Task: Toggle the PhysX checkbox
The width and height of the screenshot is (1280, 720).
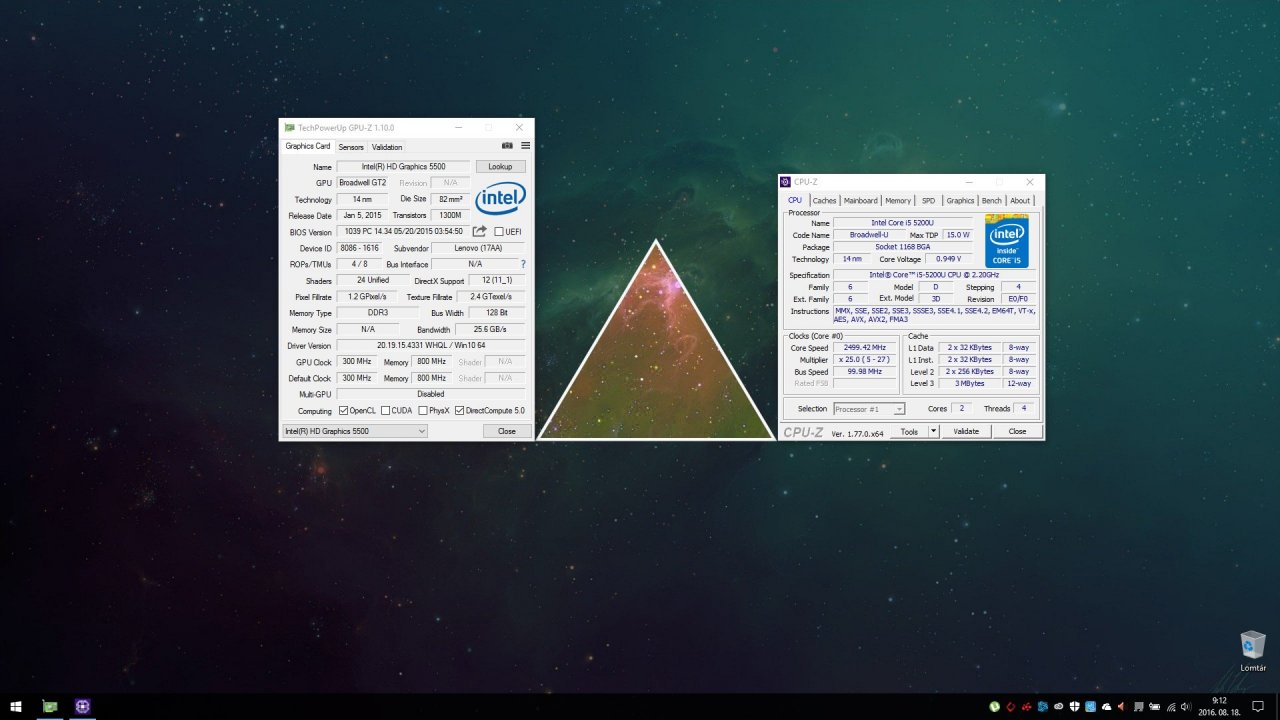Action: (x=423, y=411)
